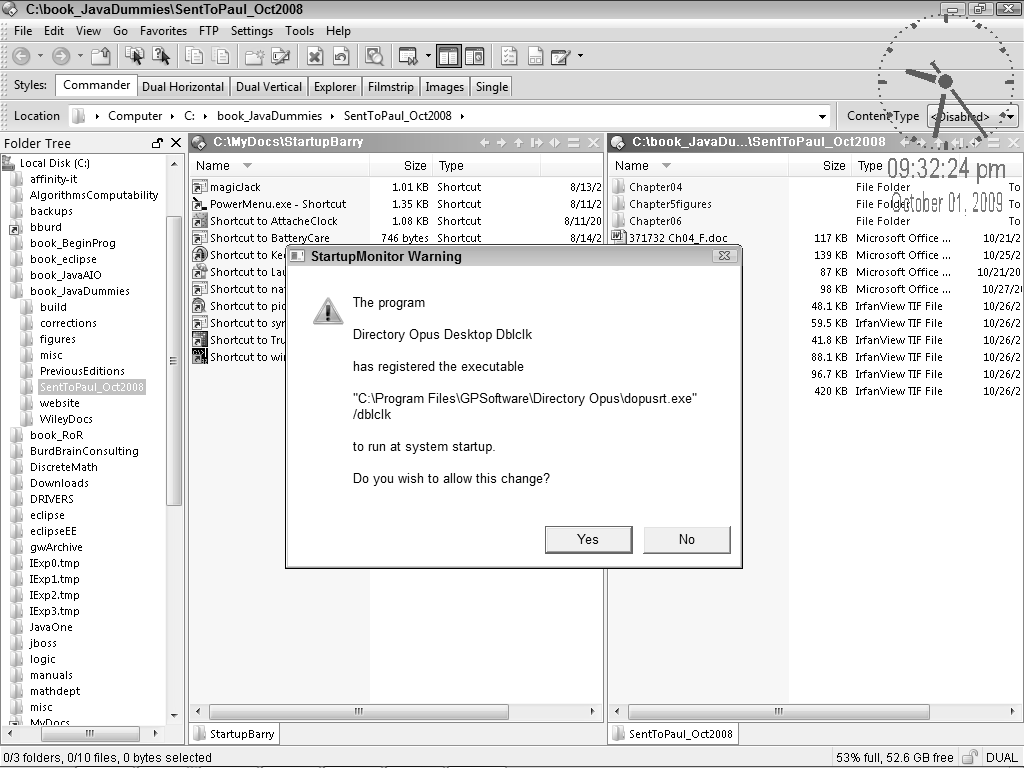Toggle Folder Tree float/lock icon
The image size is (1024, 768).
(x=157, y=143)
